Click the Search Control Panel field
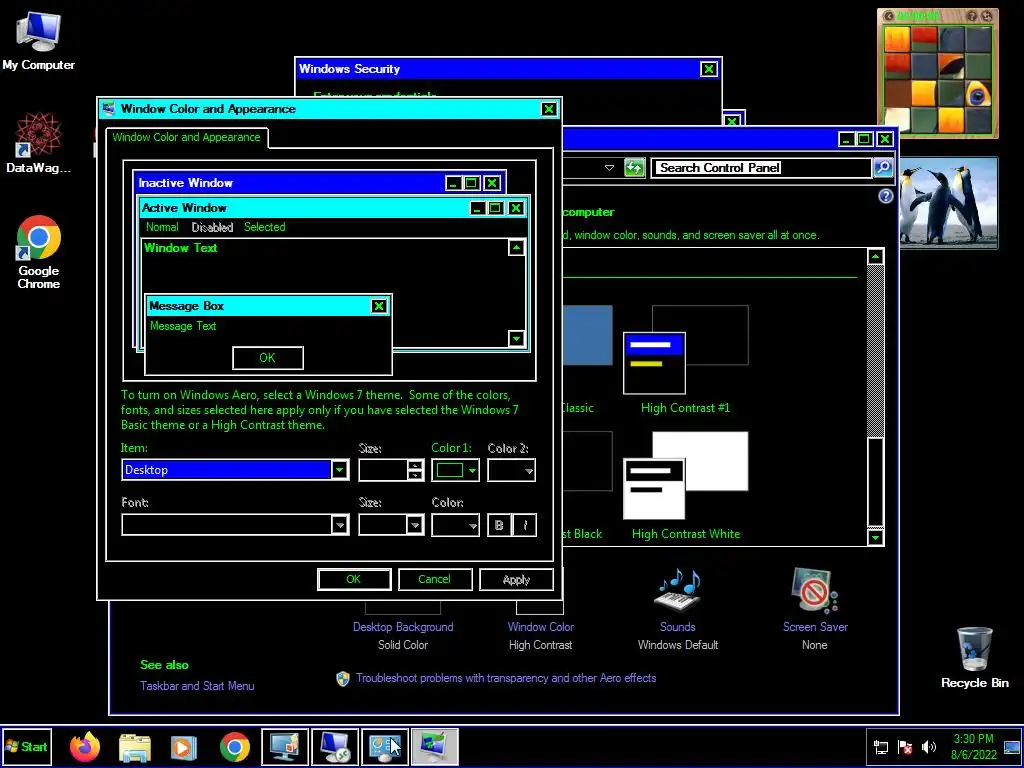The height and width of the screenshot is (768, 1024). coord(763,168)
